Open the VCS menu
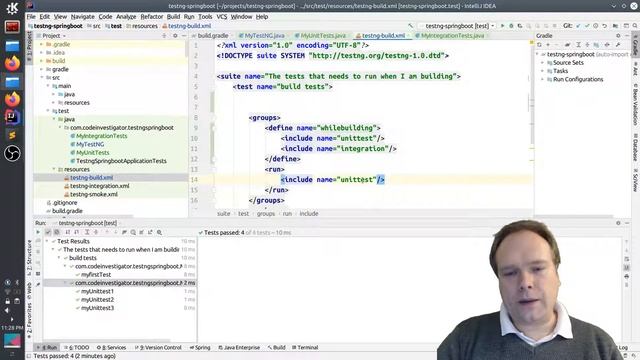 222,17
